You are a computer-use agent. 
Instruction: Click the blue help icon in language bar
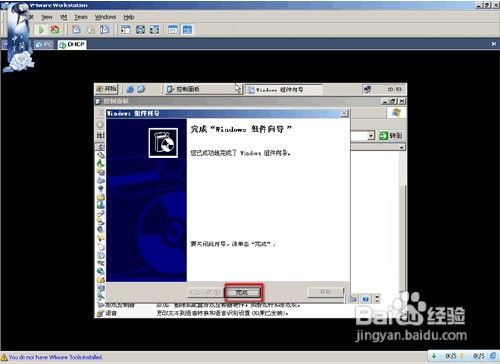tap(366, 299)
